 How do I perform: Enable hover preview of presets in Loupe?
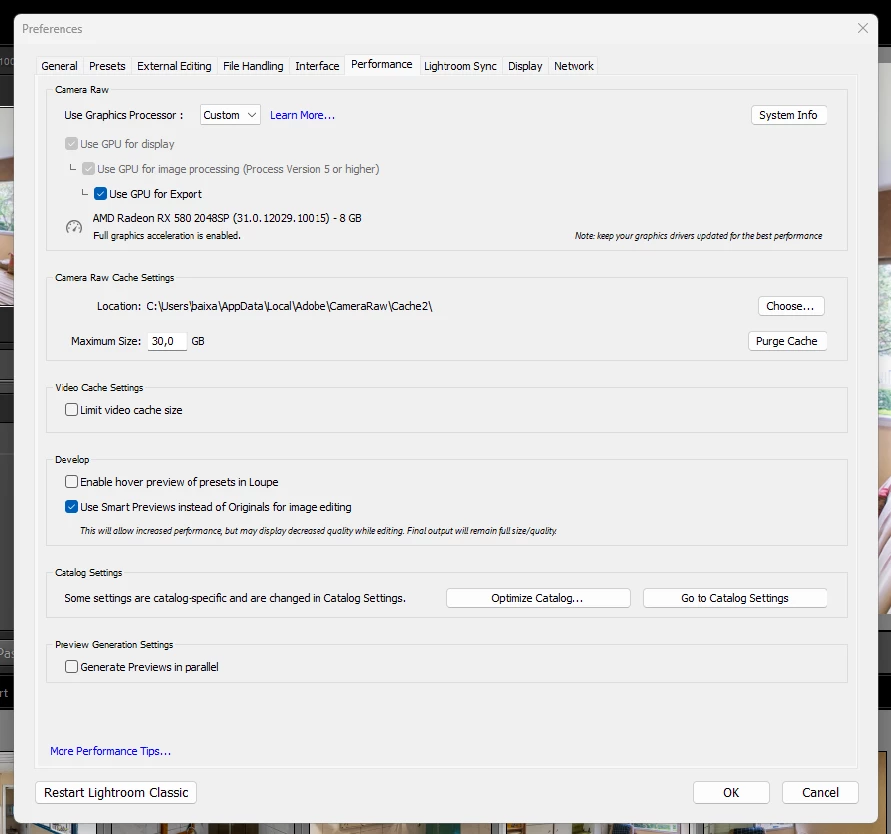pos(72,482)
